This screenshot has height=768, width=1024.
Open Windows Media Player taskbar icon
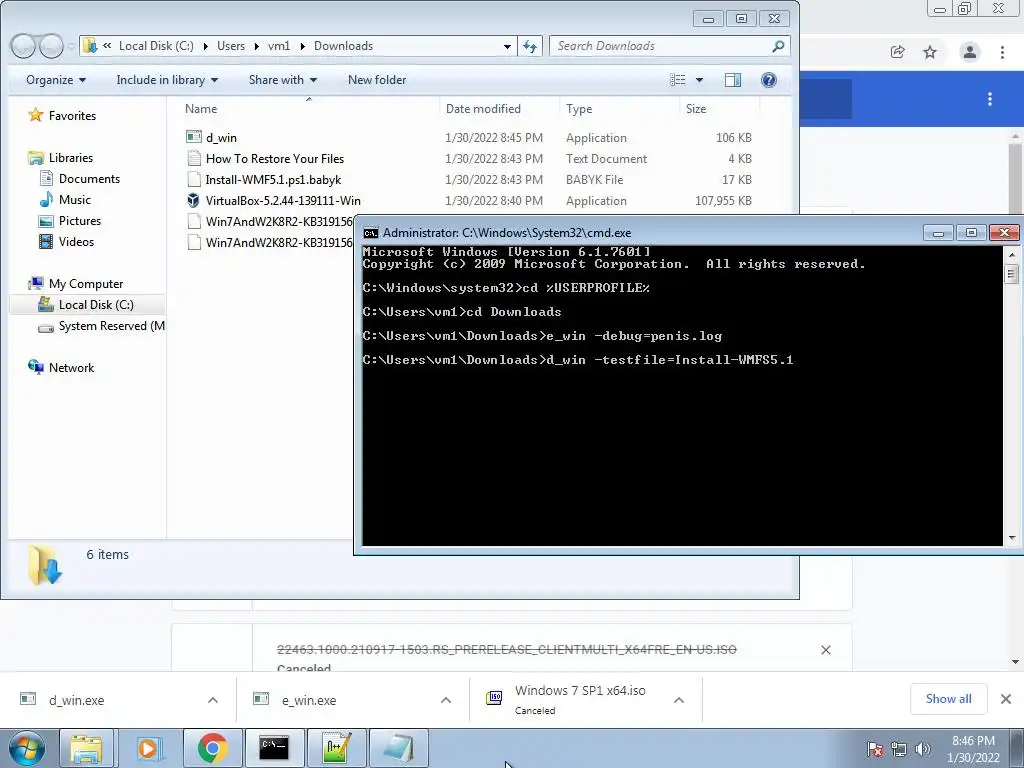coord(150,748)
